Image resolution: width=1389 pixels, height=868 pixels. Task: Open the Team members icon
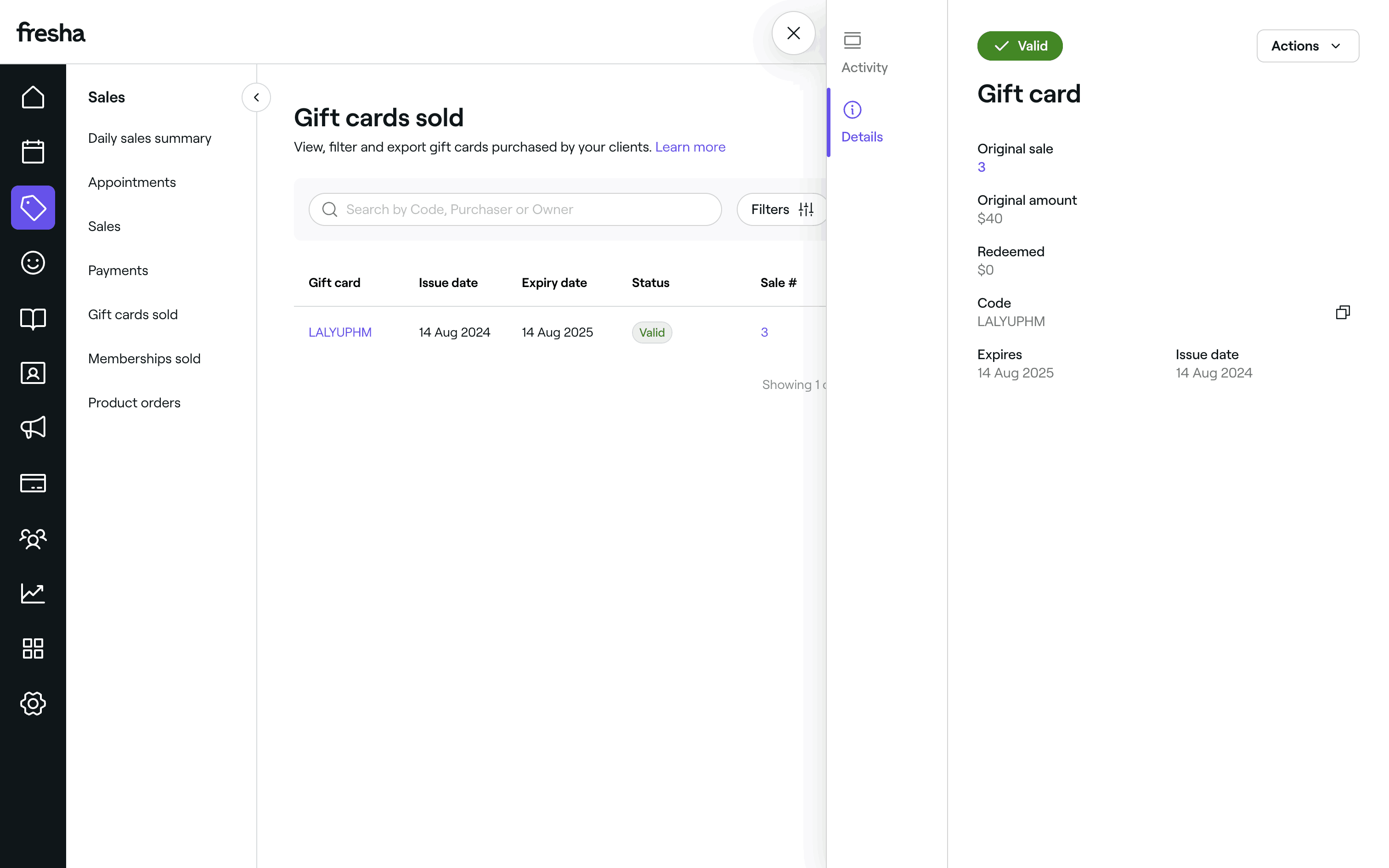click(x=33, y=538)
